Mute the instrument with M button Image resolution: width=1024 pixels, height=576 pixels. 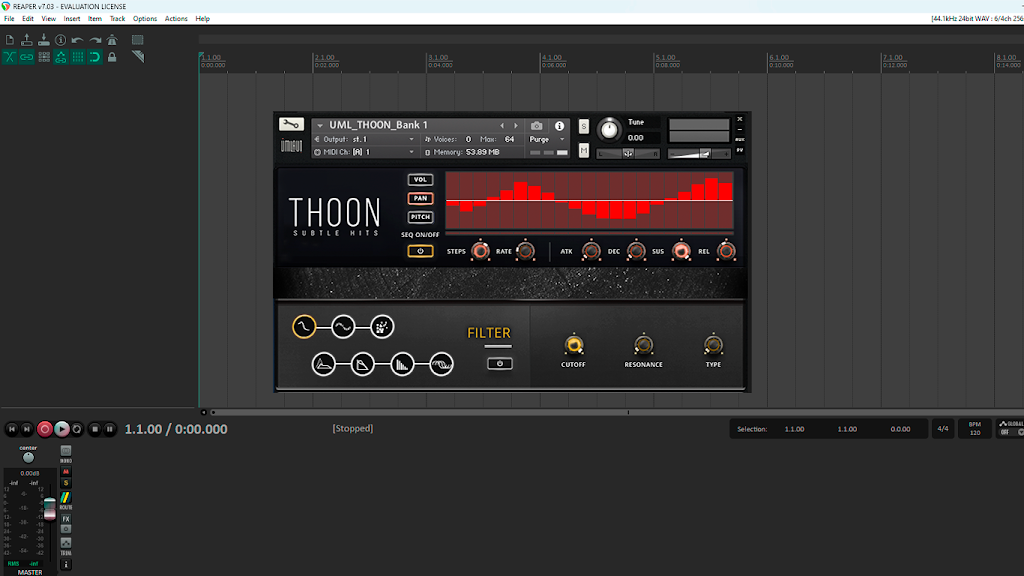584,151
